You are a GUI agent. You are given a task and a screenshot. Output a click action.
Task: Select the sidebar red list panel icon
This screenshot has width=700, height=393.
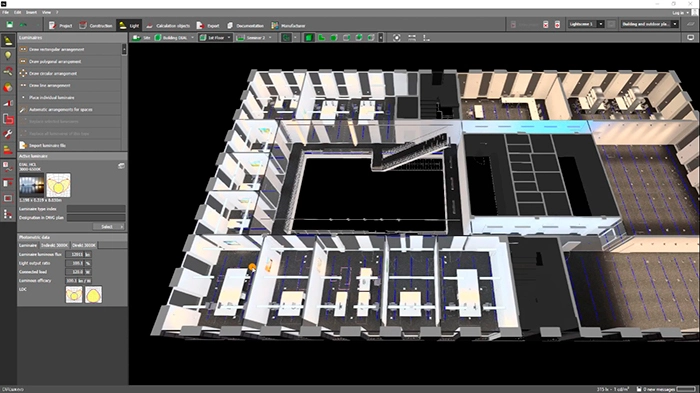coord(8,183)
